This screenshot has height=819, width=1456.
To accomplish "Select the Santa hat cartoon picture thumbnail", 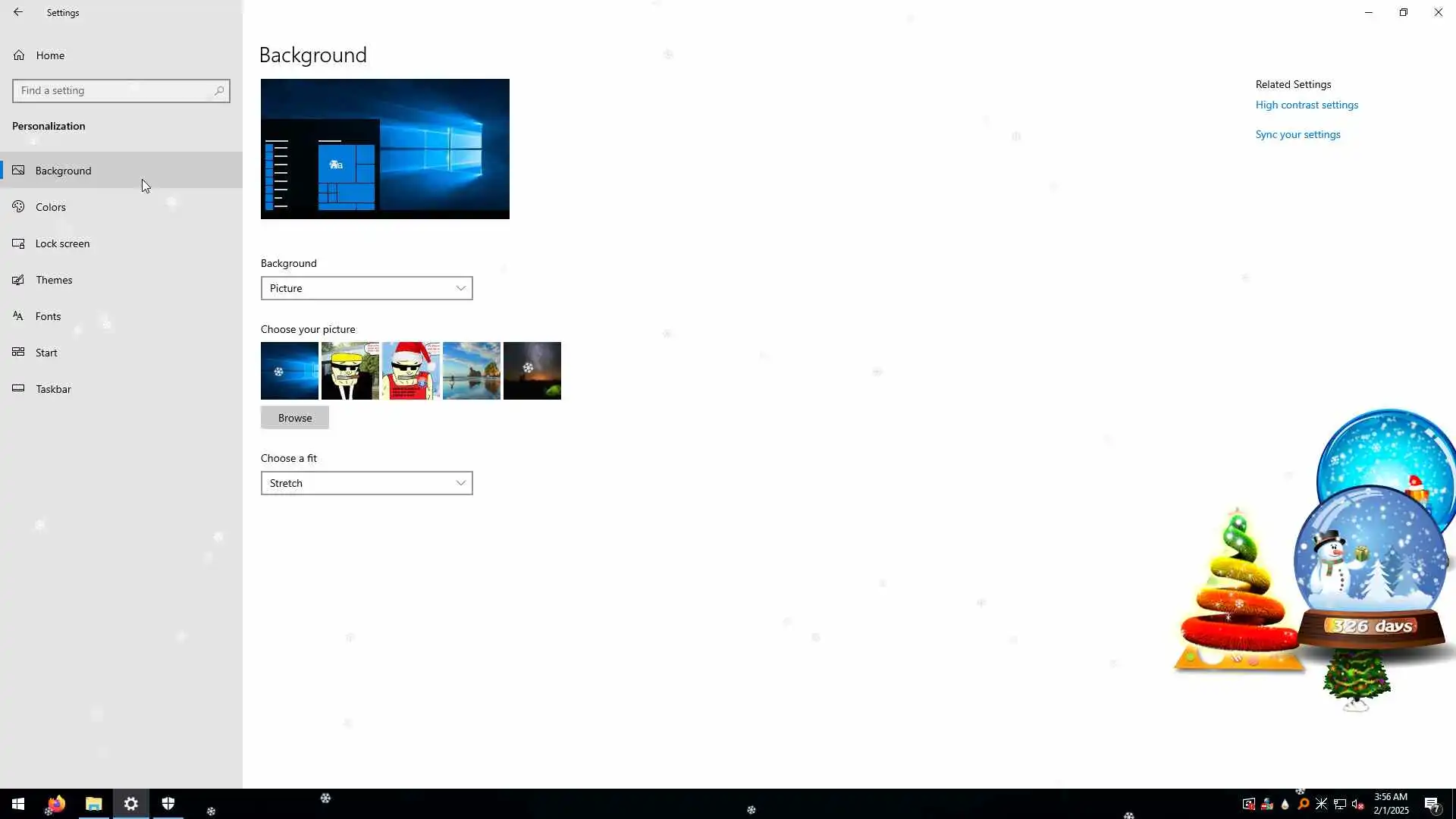I will coord(410,371).
